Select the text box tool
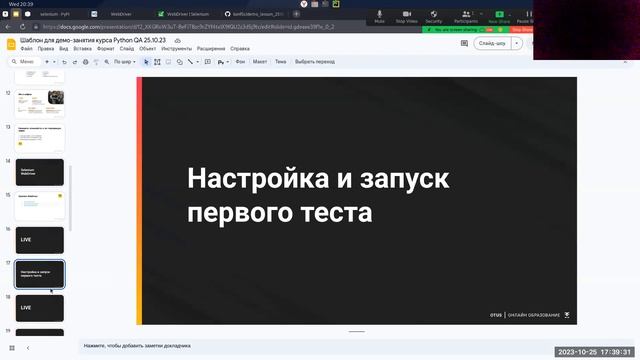640x360 pixels. [x=157, y=62]
